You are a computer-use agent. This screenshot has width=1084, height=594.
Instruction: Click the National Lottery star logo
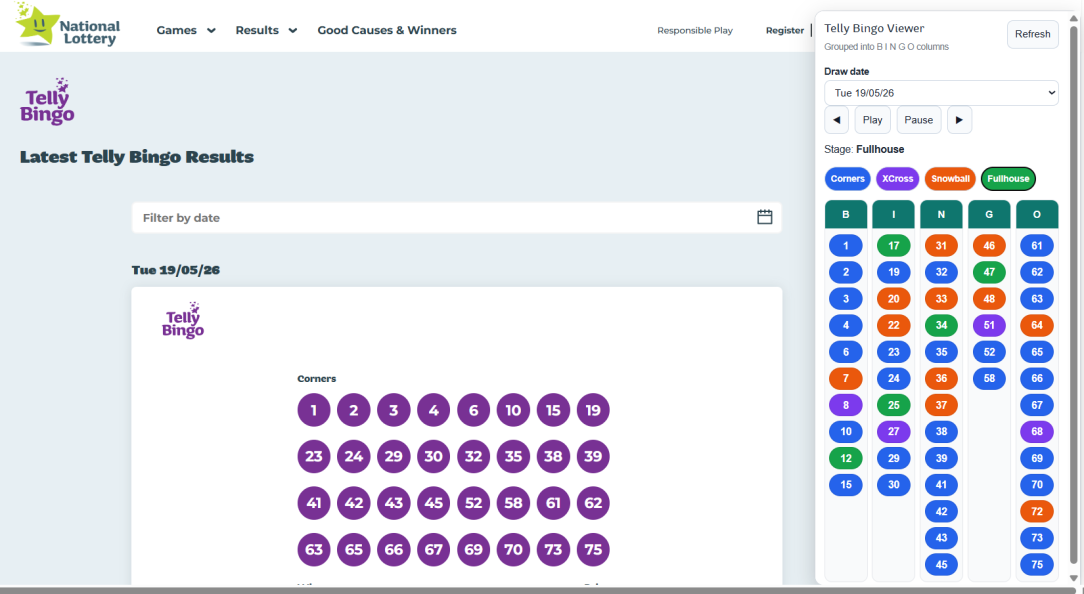[x=67, y=25]
